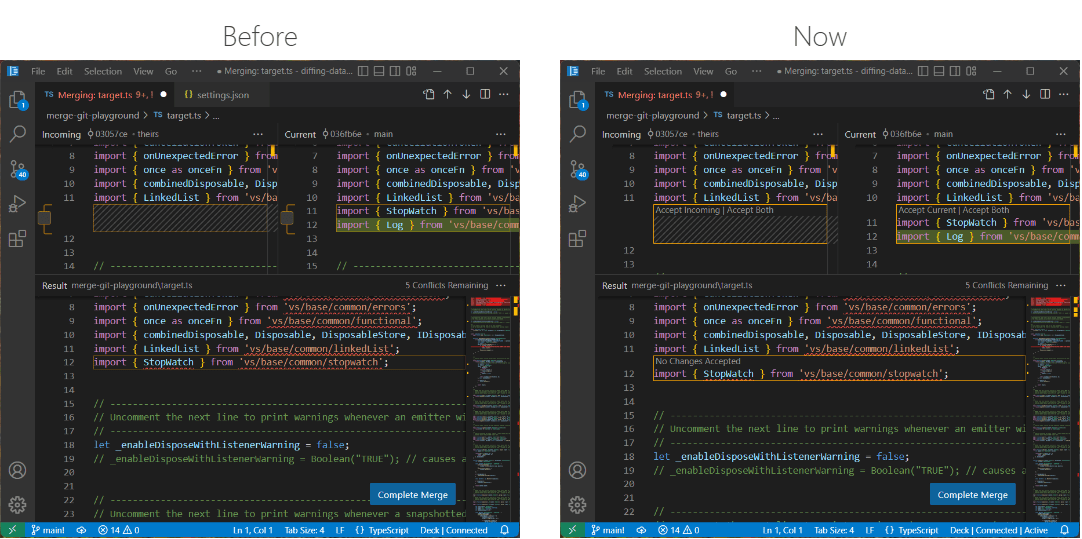This screenshot has height=539, width=1082.
Task: Open Edit menu in the Now window
Action: pyautogui.click(x=624, y=71)
